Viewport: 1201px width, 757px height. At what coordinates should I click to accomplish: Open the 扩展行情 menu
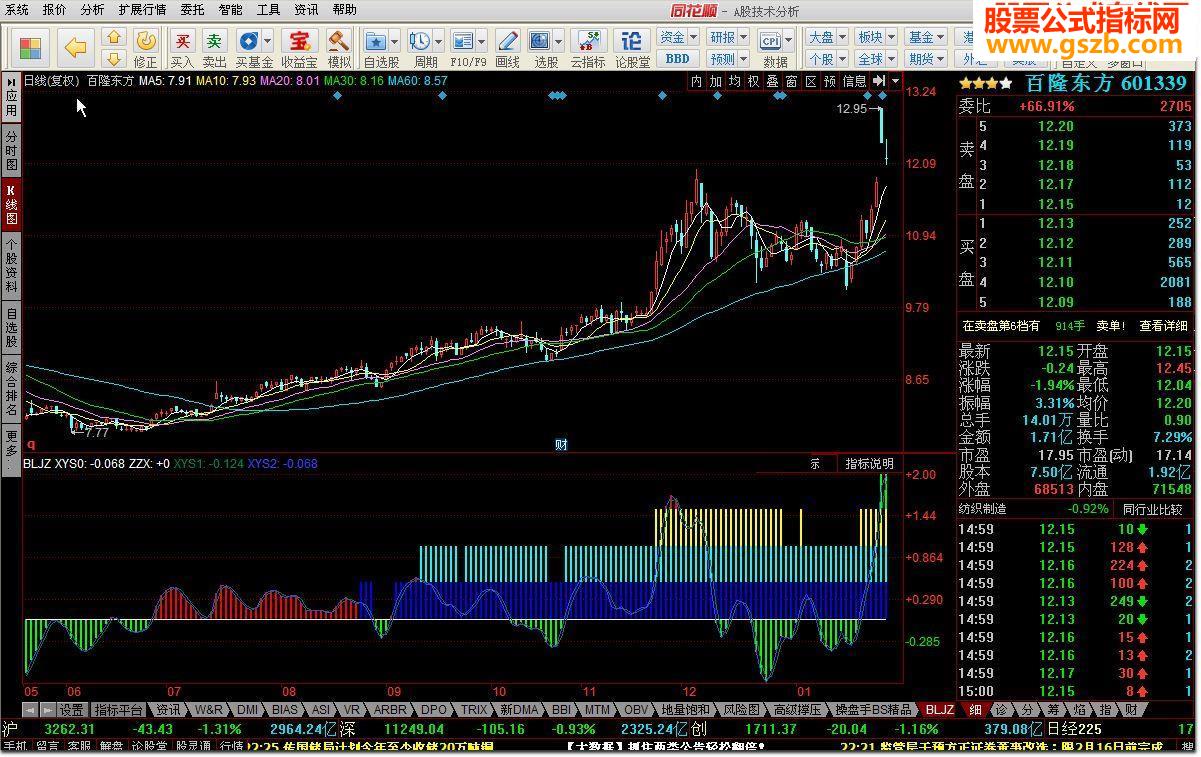(142, 9)
